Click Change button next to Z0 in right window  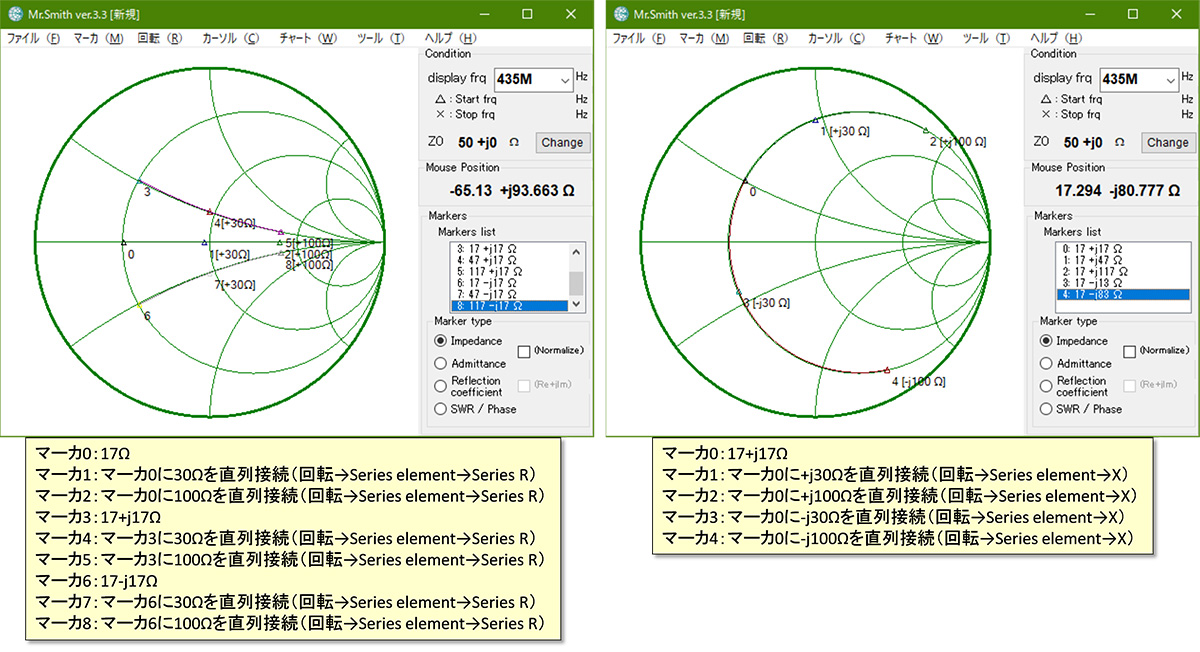tap(1168, 143)
